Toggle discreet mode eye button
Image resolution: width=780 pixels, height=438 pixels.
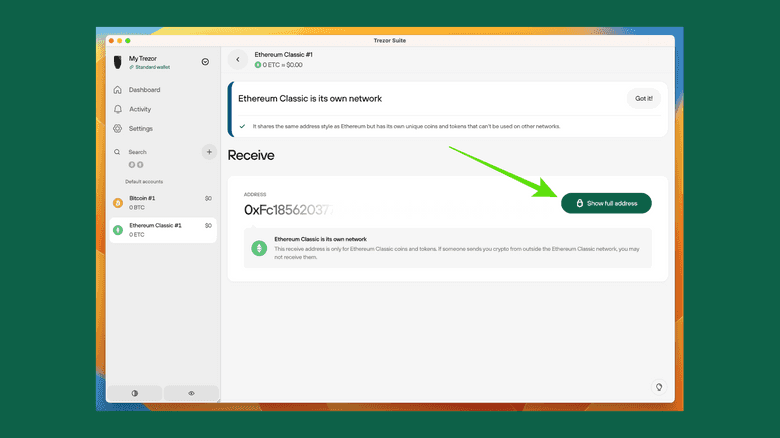click(x=191, y=394)
